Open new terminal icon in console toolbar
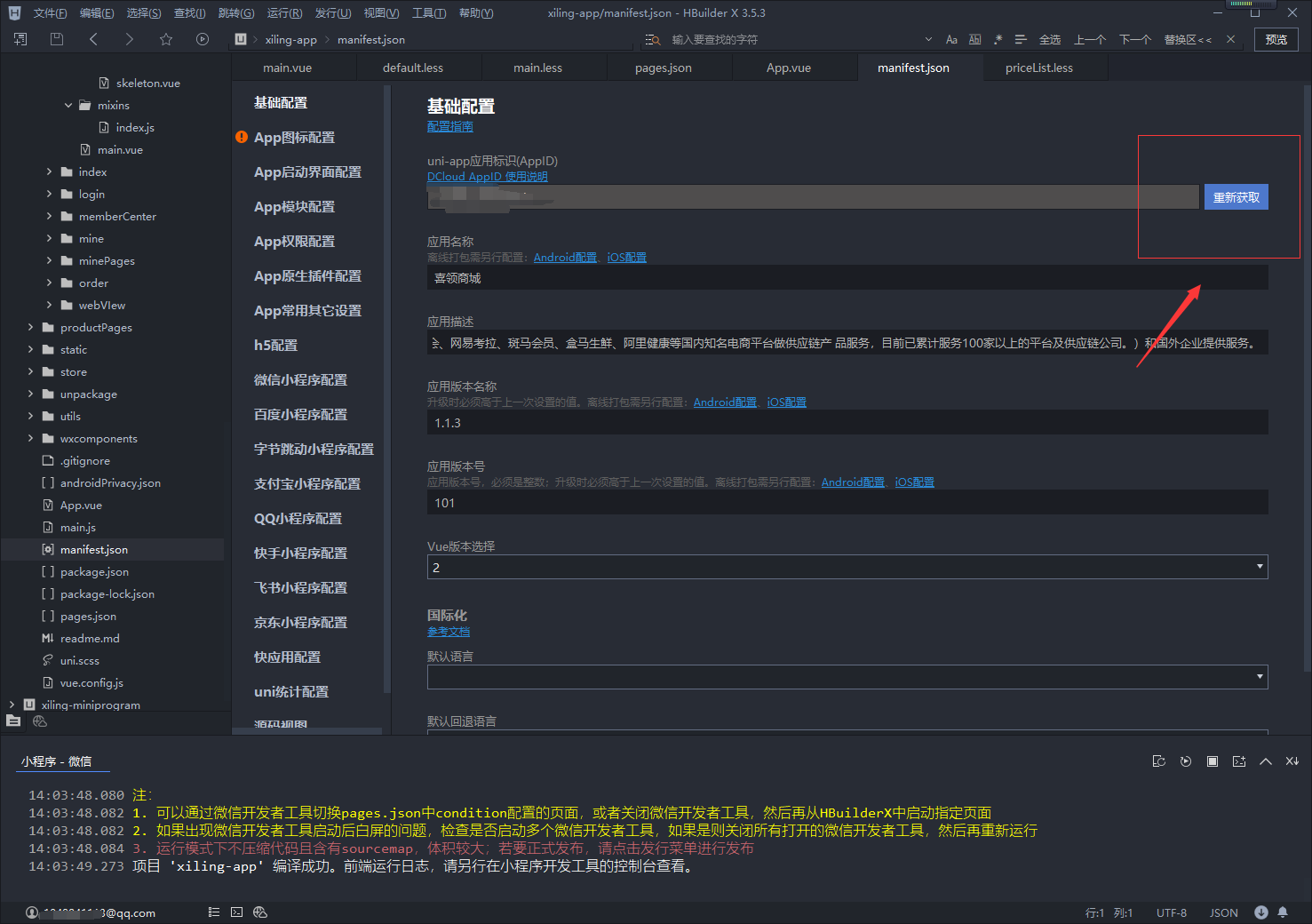This screenshot has width=1312, height=924. 1239,761
